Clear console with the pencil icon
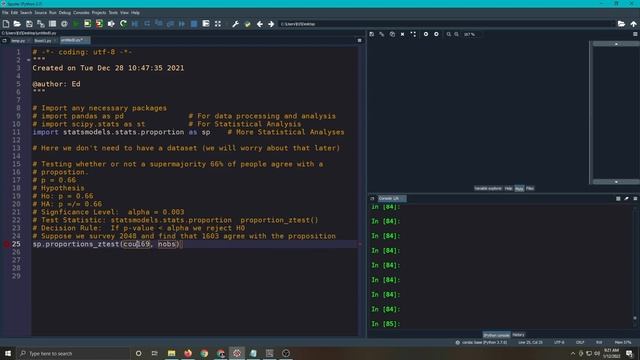640x360 pixels. [627, 198]
